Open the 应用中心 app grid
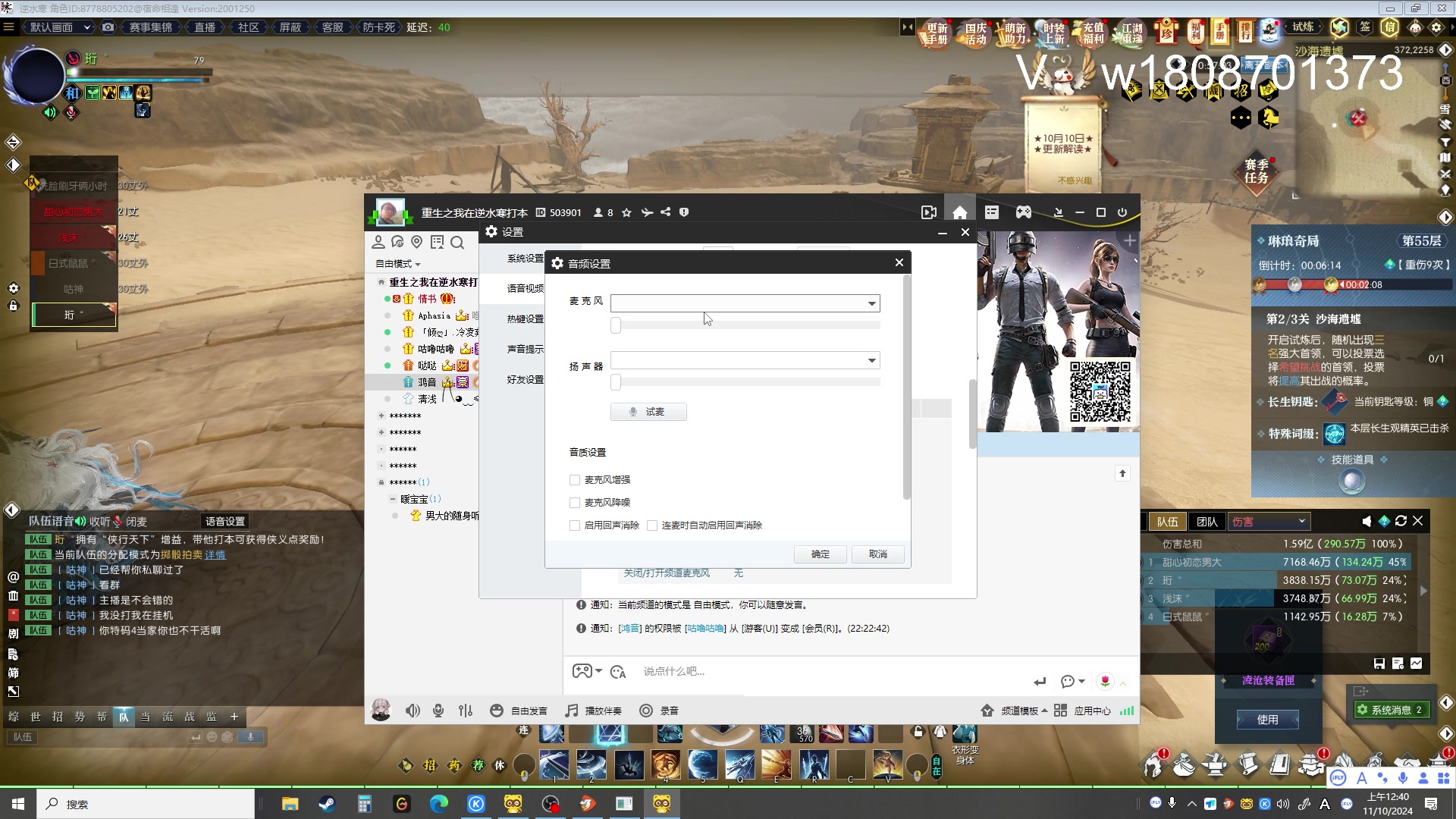 click(1082, 711)
